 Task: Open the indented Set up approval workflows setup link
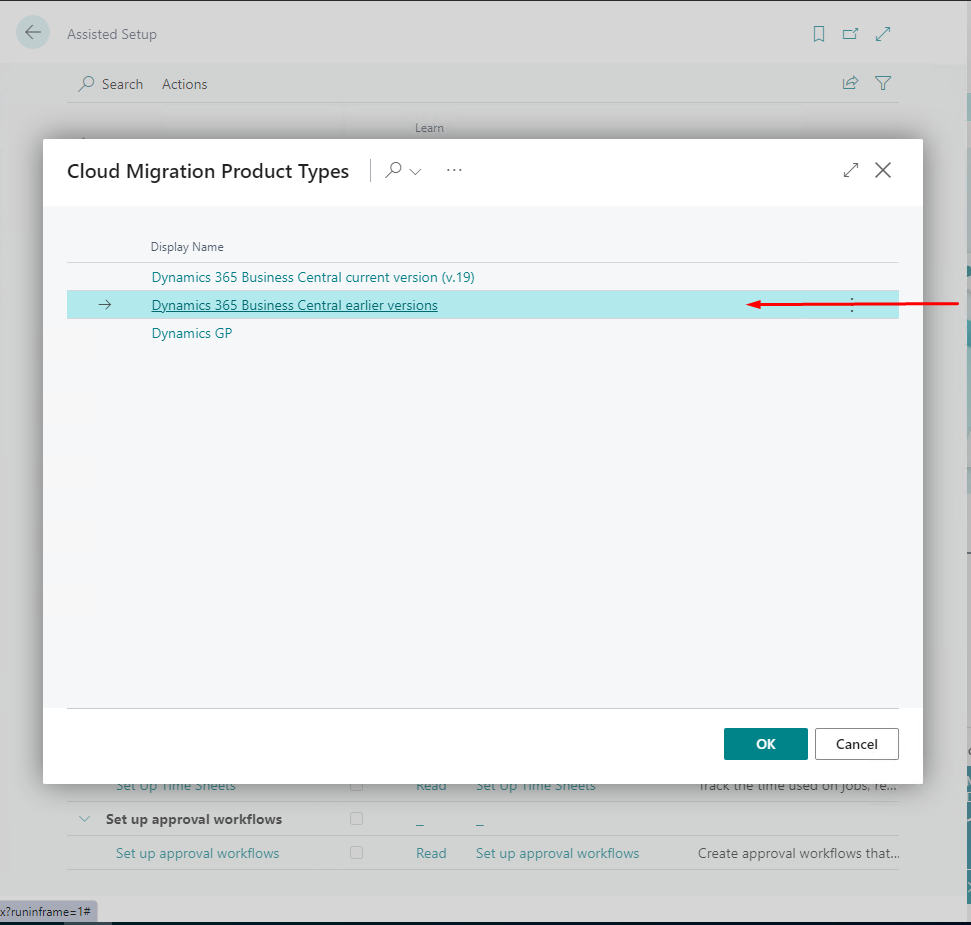[x=198, y=853]
